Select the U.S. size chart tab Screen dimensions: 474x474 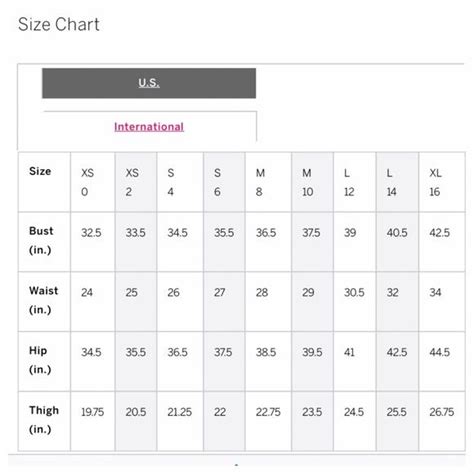click(149, 83)
